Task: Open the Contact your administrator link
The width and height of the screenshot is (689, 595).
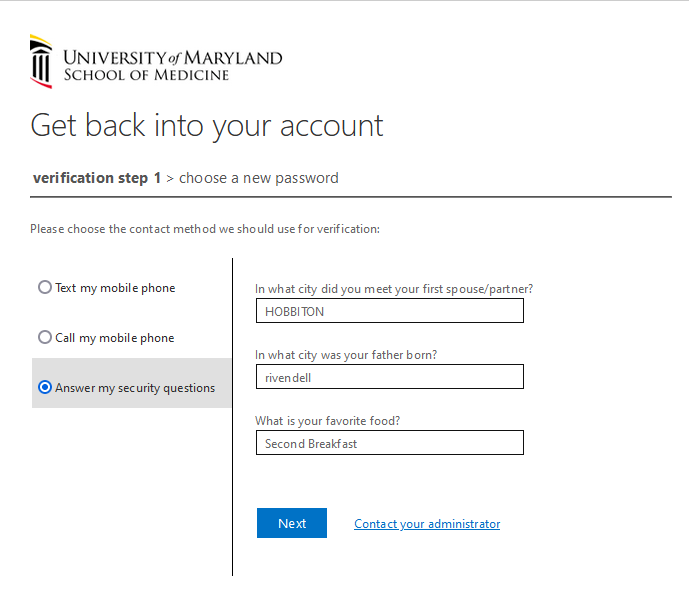Action: (427, 524)
